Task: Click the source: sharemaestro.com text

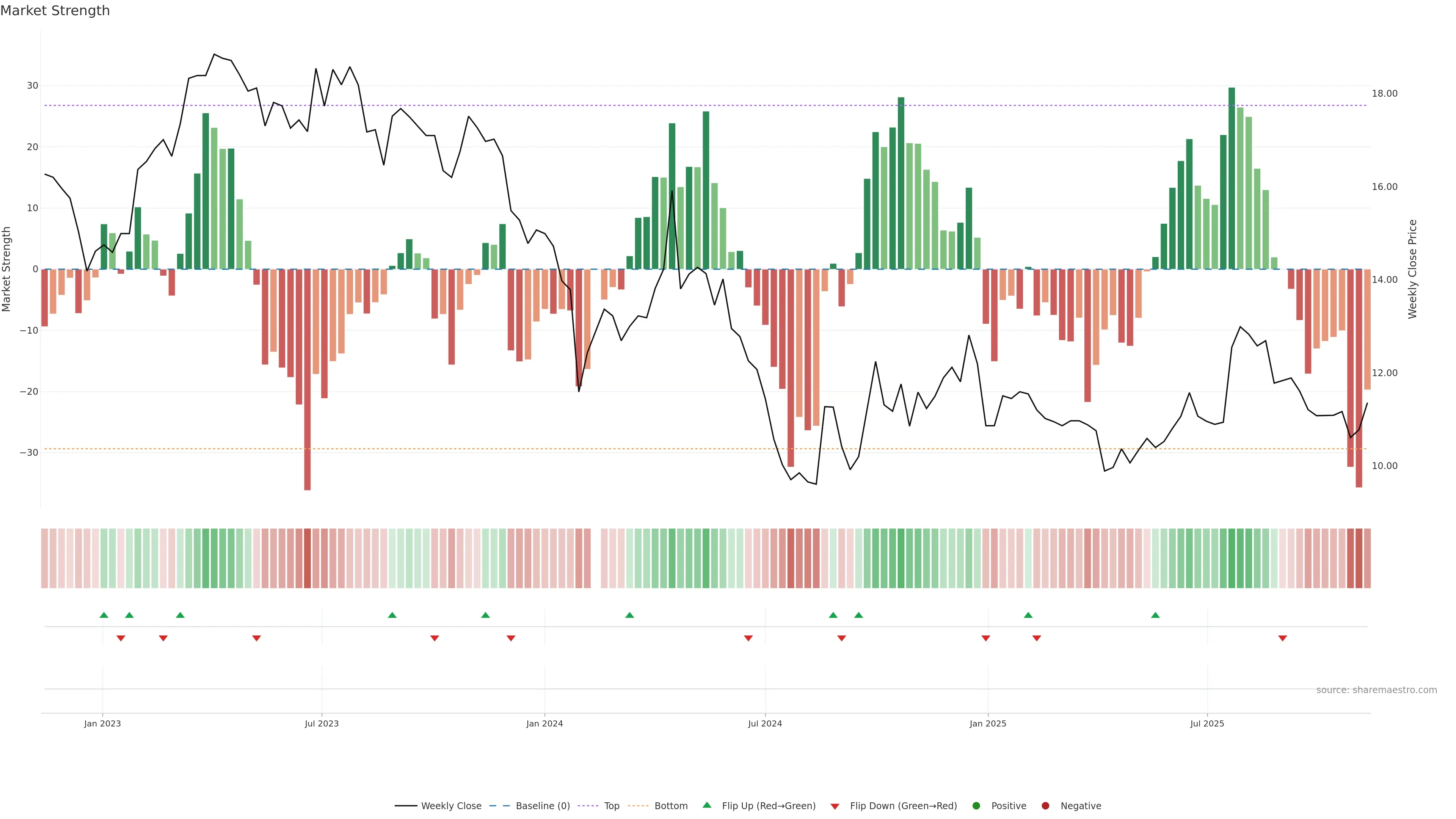Action: coord(1376,690)
